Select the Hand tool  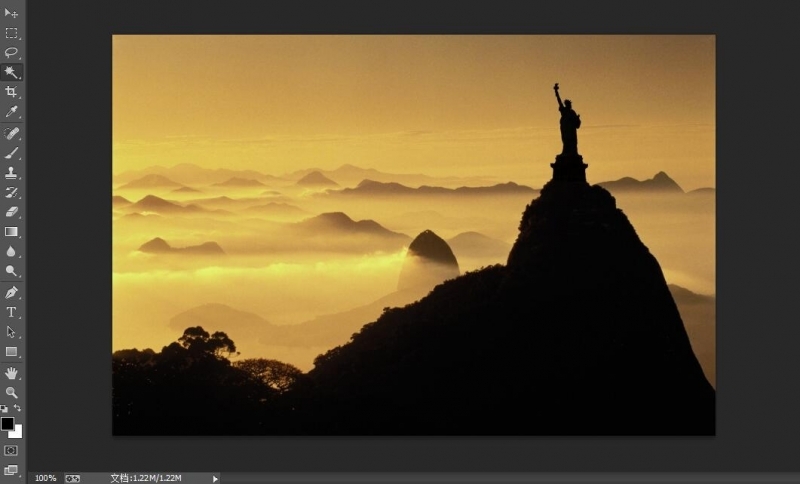11,373
